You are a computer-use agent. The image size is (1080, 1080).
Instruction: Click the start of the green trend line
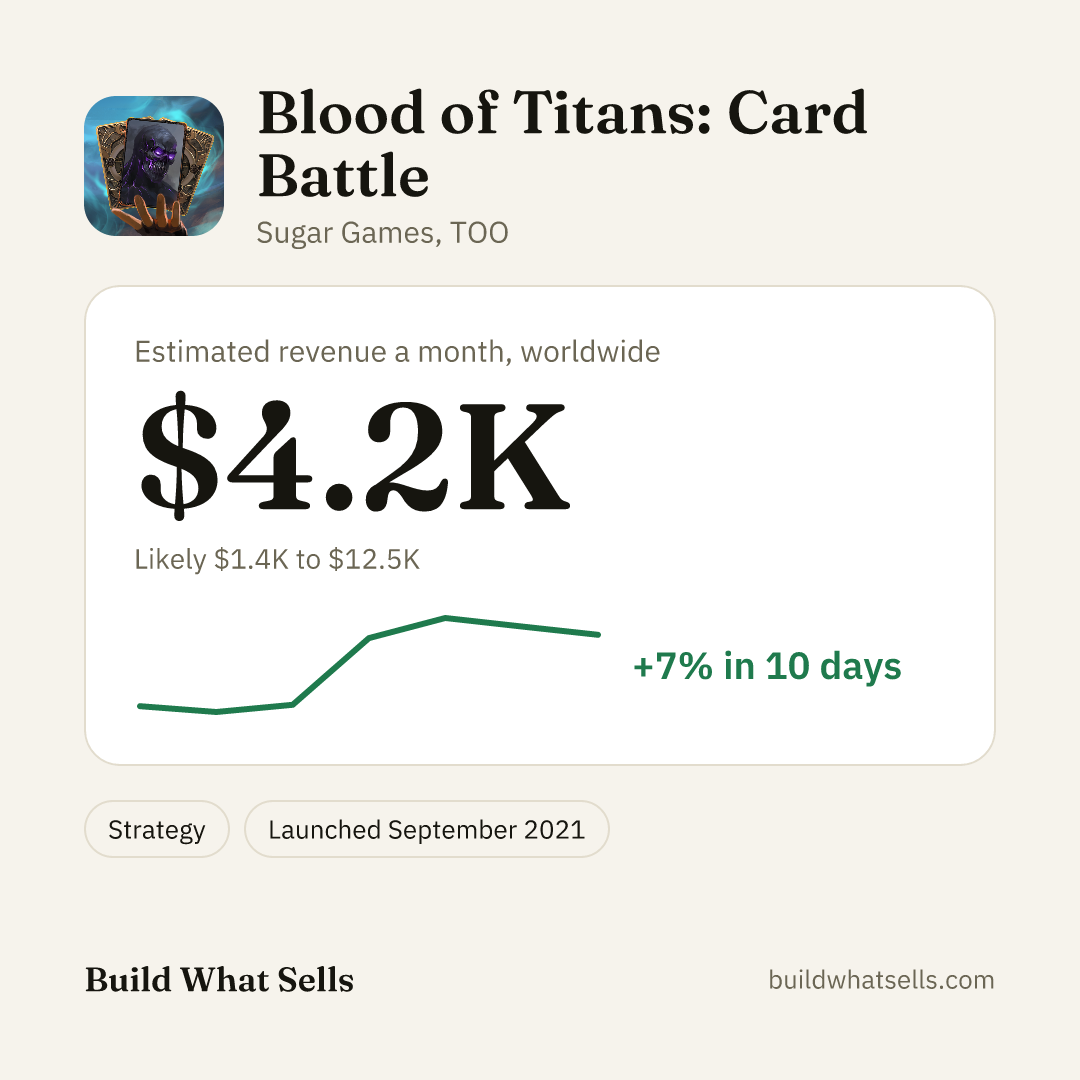(141, 706)
